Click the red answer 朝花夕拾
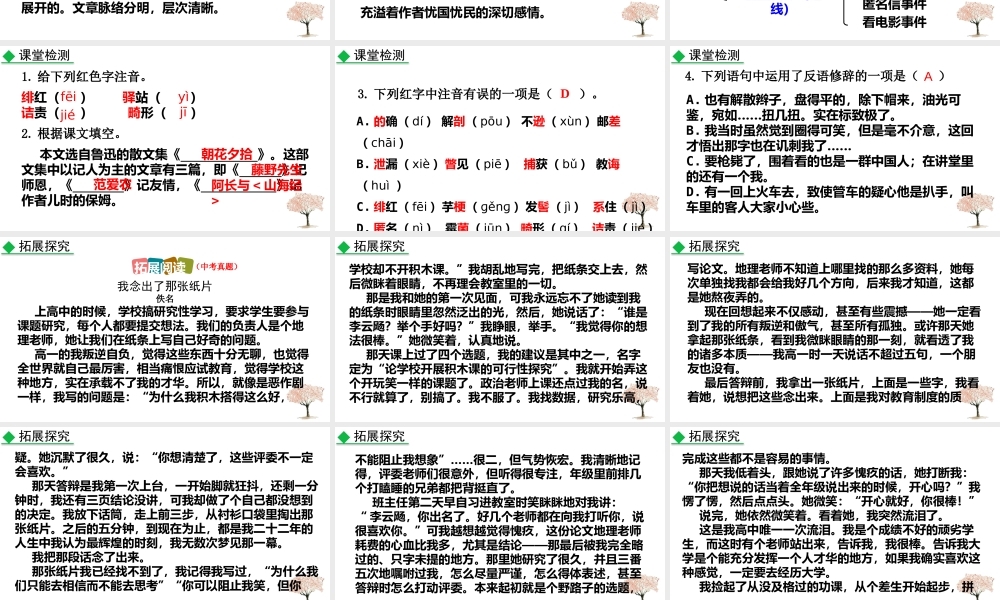 point(226,154)
